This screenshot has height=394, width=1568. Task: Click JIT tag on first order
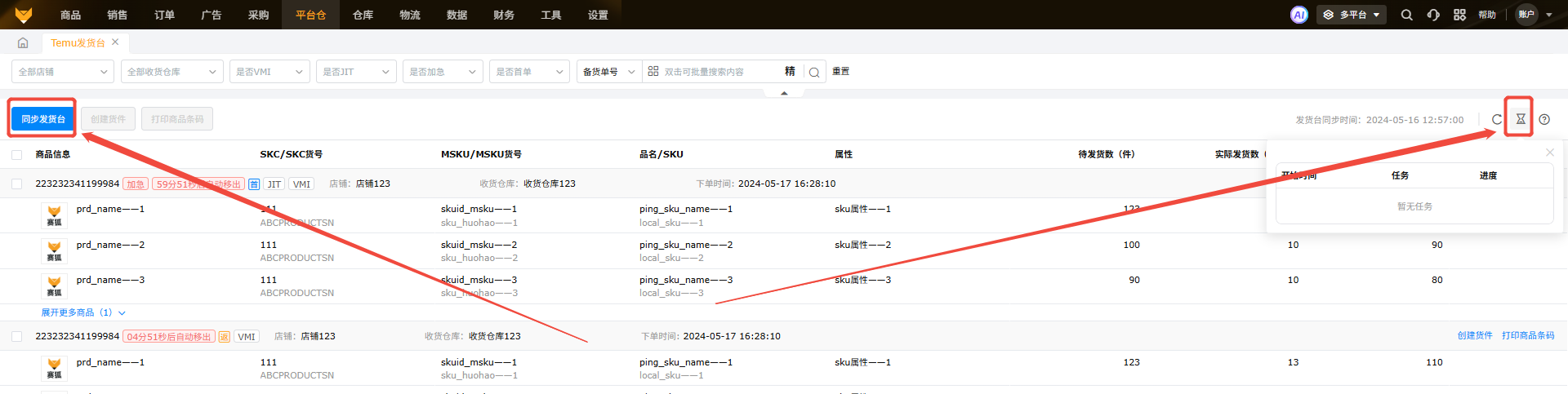pyautogui.click(x=274, y=184)
